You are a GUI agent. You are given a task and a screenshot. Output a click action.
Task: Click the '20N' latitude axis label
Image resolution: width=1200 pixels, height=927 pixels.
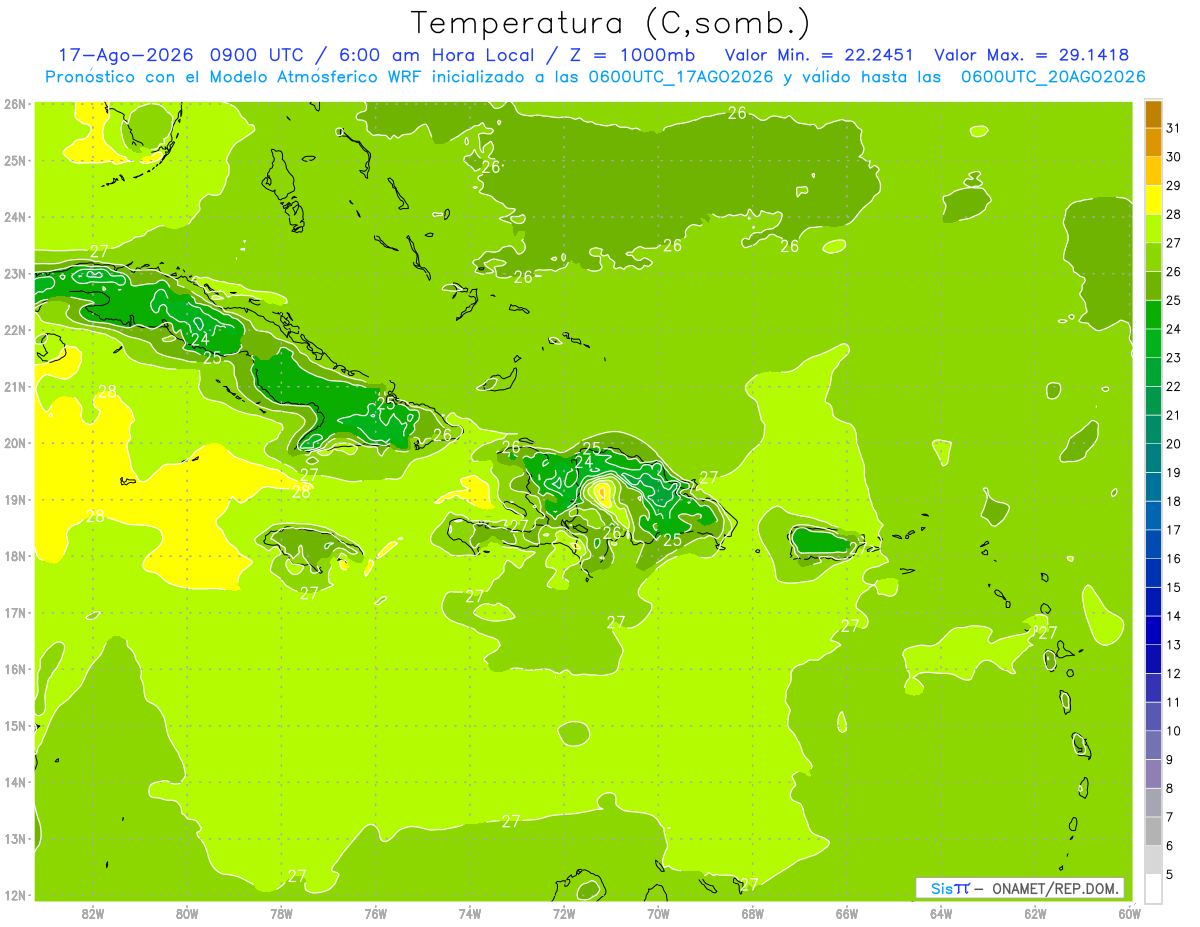click(x=14, y=443)
